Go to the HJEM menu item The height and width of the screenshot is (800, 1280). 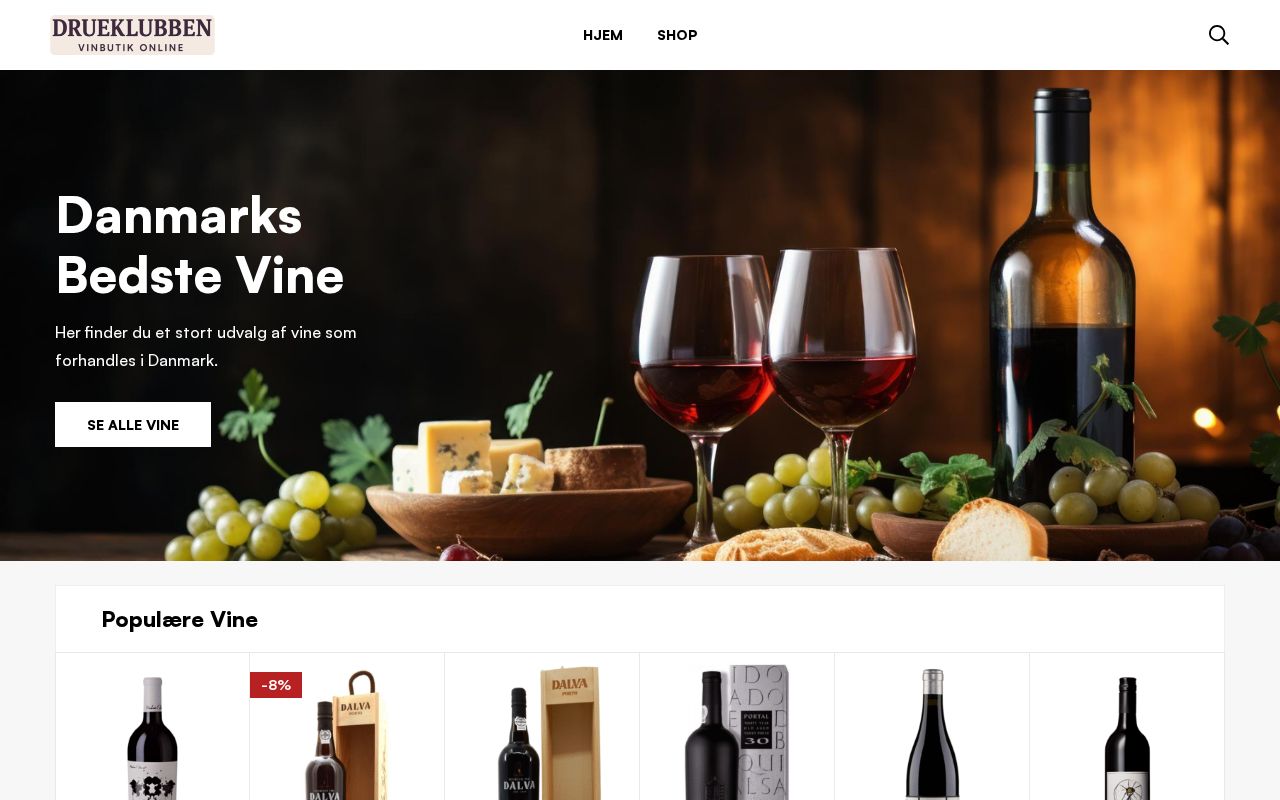pos(603,35)
